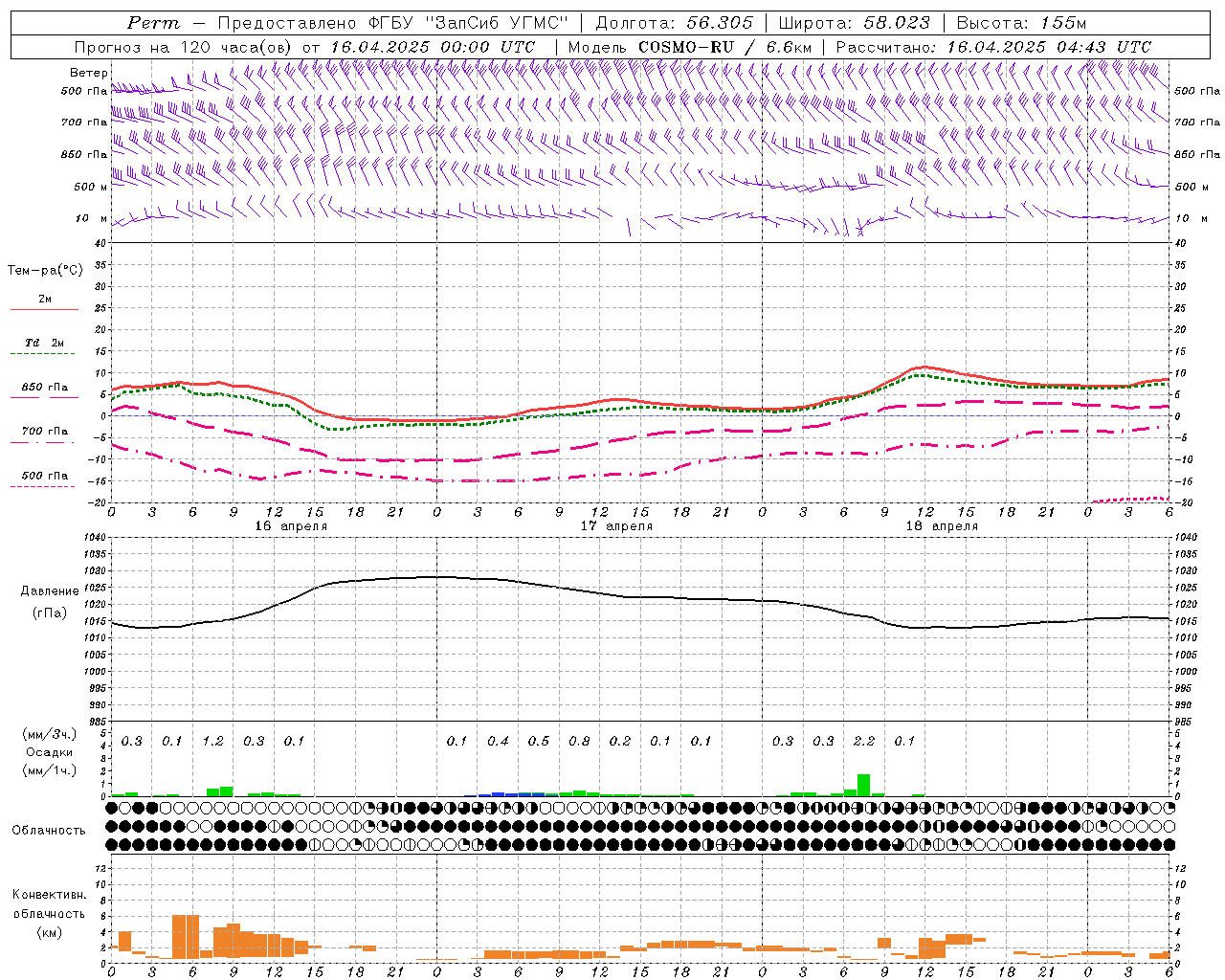The image size is (1225, 980).
Task: Click the "850 гПа" temperature legend entry
Action: tap(45, 388)
